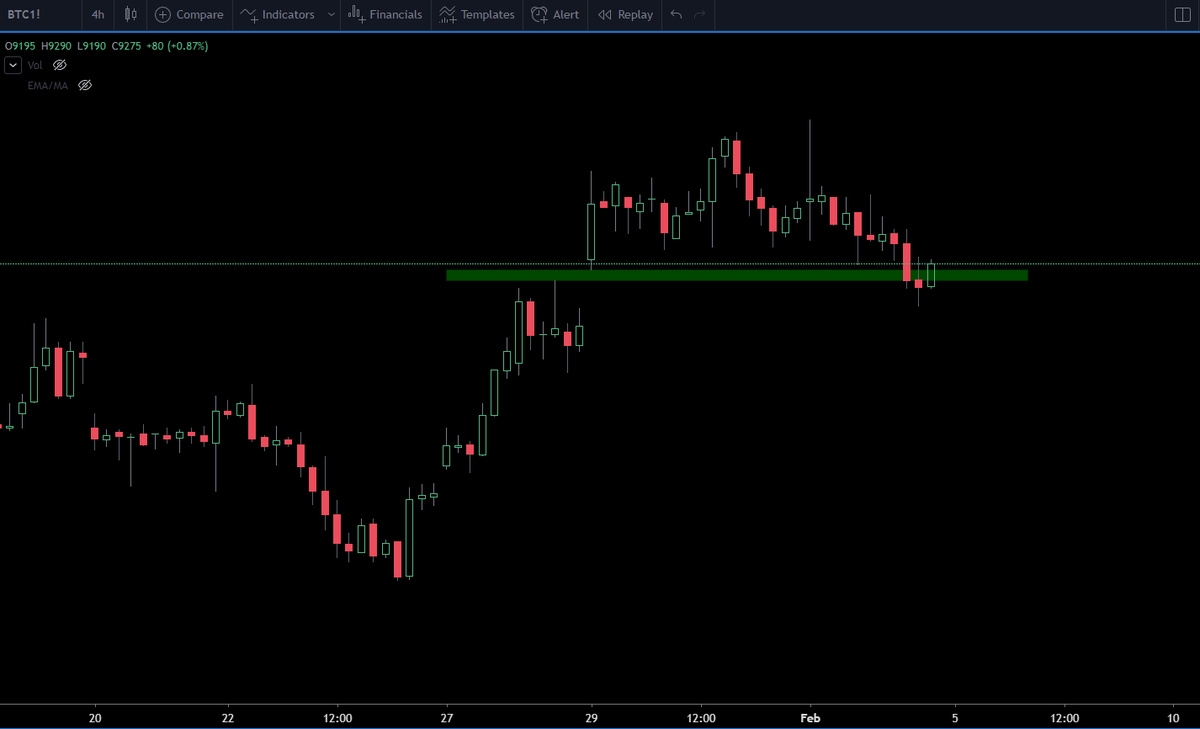Click the '29' date on time axis
The height and width of the screenshot is (729, 1200).
pyautogui.click(x=592, y=717)
